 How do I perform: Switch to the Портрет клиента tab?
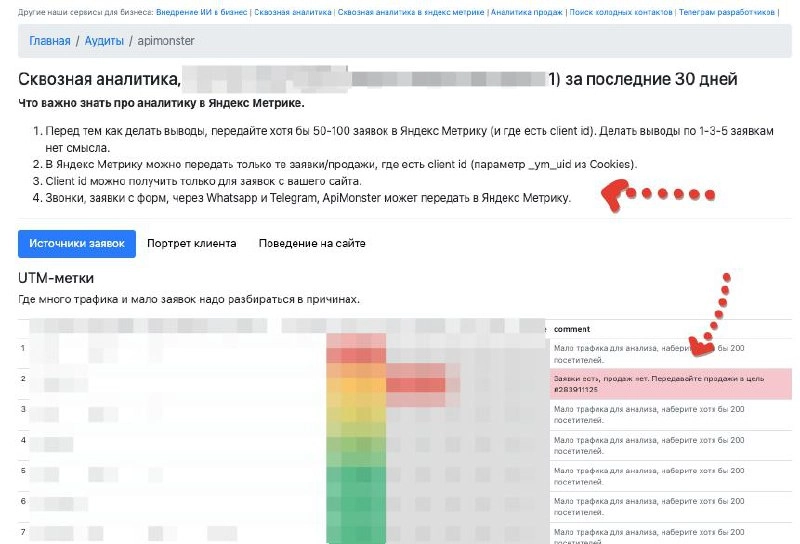192,243
